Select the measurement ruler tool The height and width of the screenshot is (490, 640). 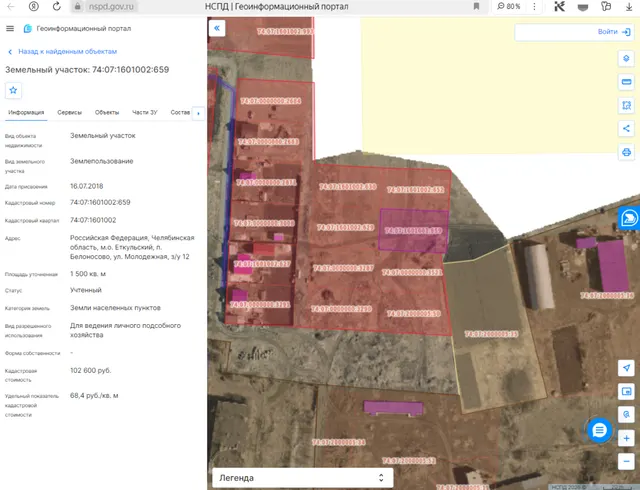tap(626, 82)
